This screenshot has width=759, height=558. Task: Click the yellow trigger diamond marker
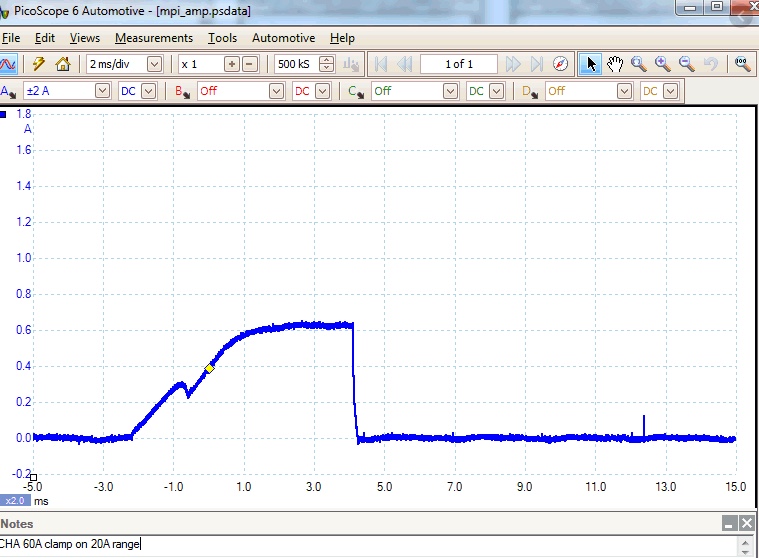(x=209, y=368)
